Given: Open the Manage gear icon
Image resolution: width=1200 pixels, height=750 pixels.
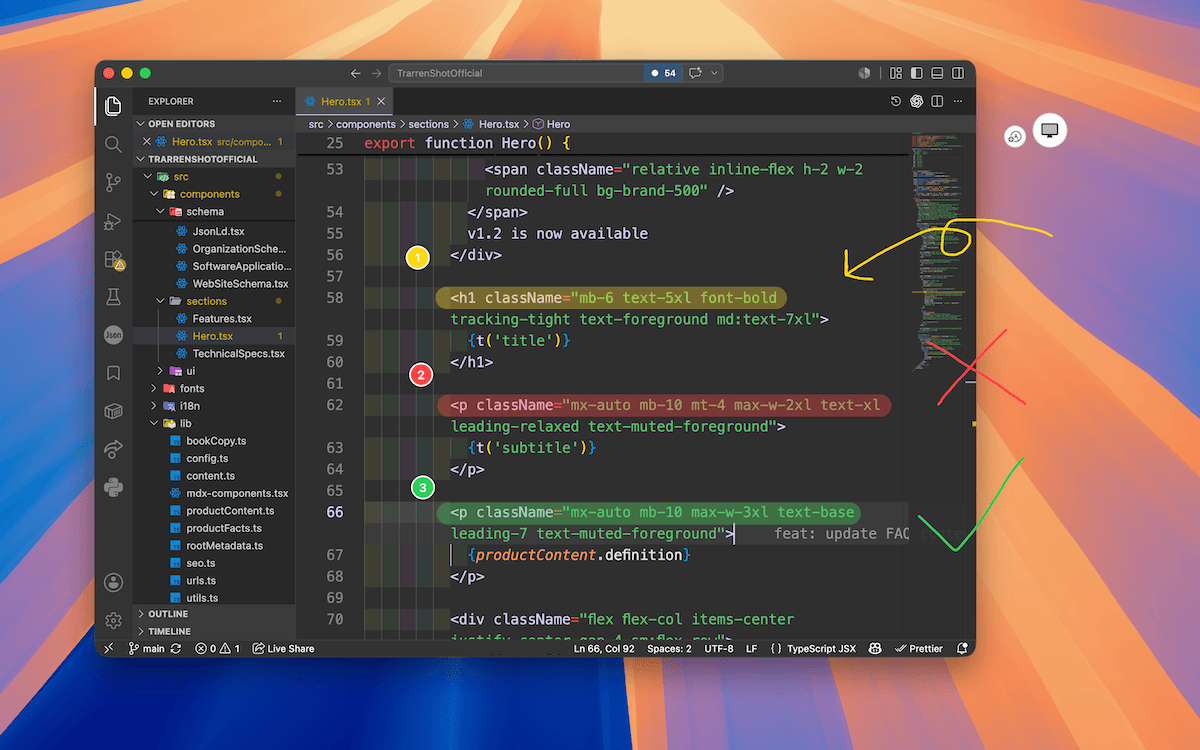Looking at the screenshot, I should pos(113,620).
